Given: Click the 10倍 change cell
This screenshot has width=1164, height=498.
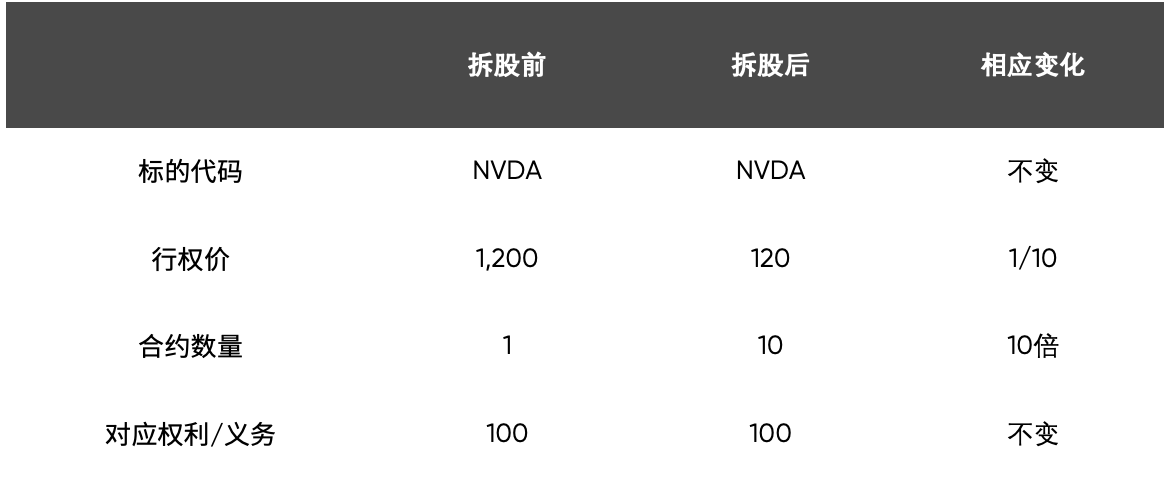Looking at the screenshot, I should click(1033, 347).
